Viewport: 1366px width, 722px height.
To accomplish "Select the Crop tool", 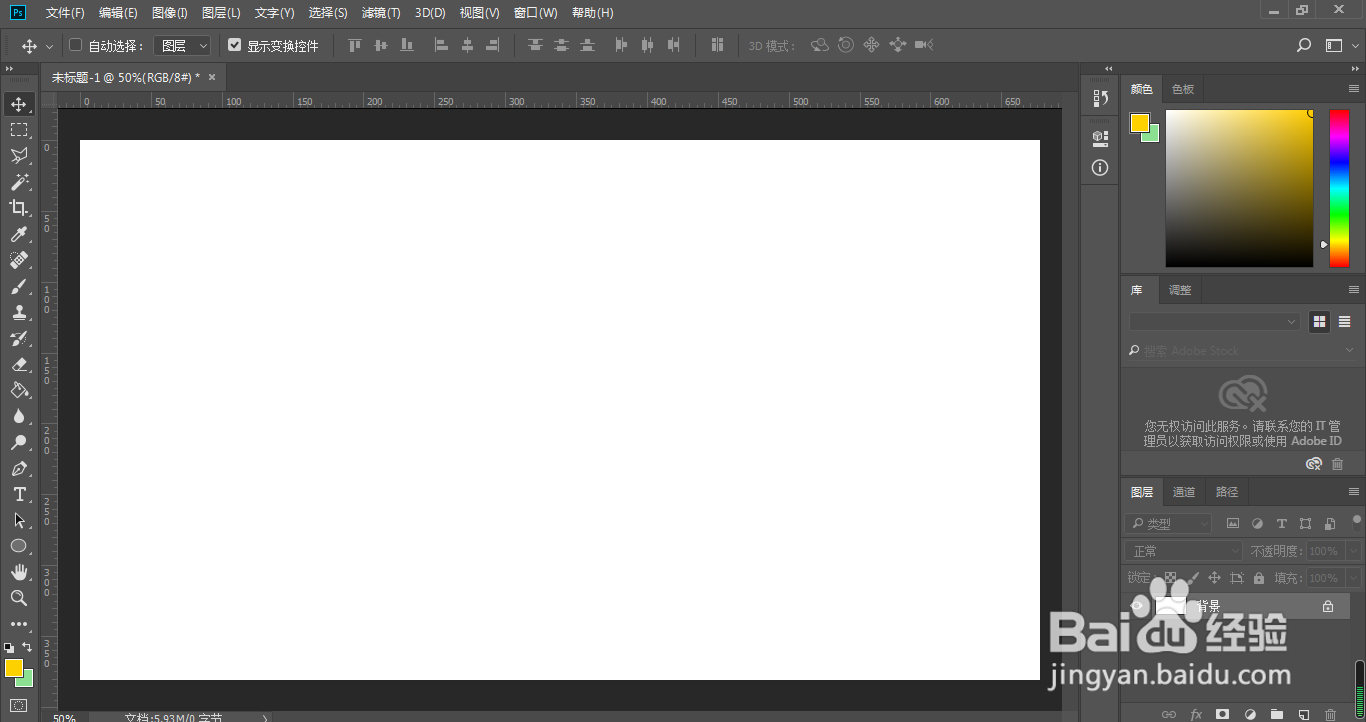I will pos(19,208).
